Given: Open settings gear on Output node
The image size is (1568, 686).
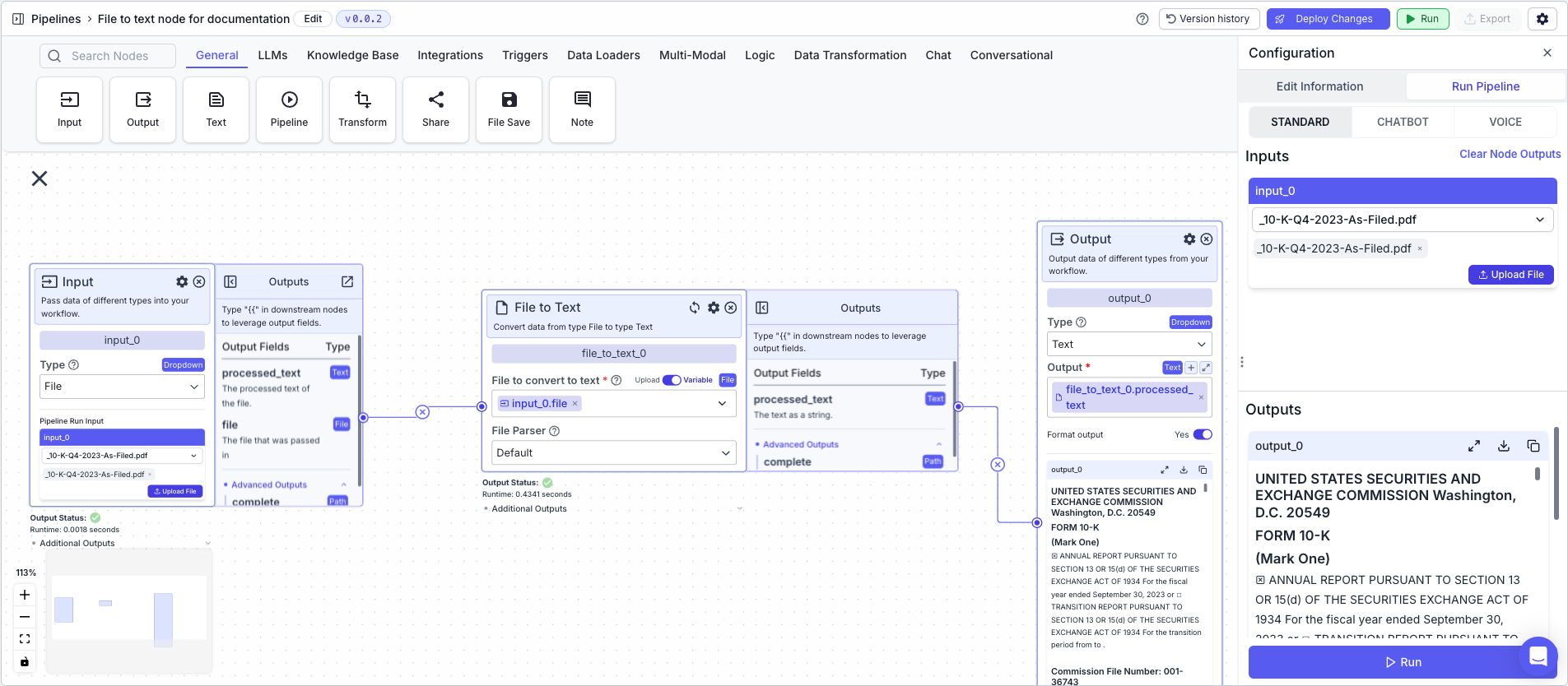Looking at the screenshot, I should pyautogui.click(x=1189, y=239).
